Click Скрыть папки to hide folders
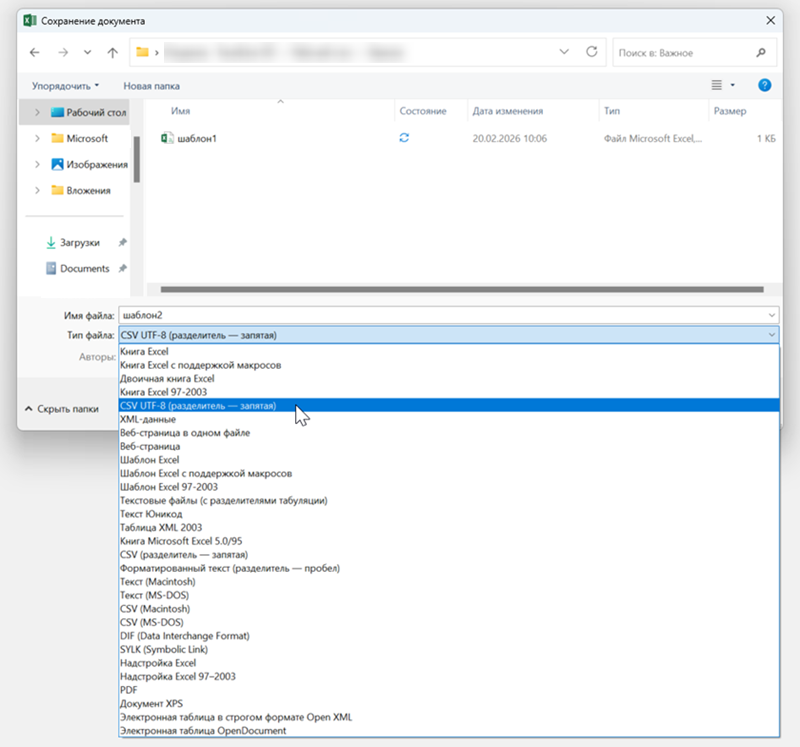 tap(61, 409)
